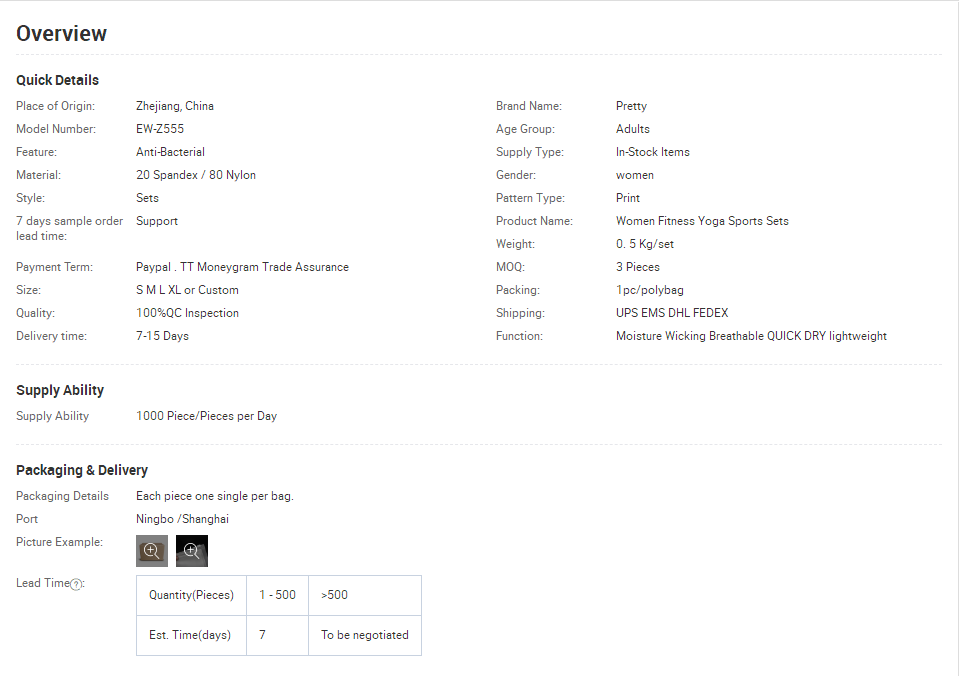Click the Lead Time help question-mark icon
Screen dimensions: 959x676
coord(76,584)
